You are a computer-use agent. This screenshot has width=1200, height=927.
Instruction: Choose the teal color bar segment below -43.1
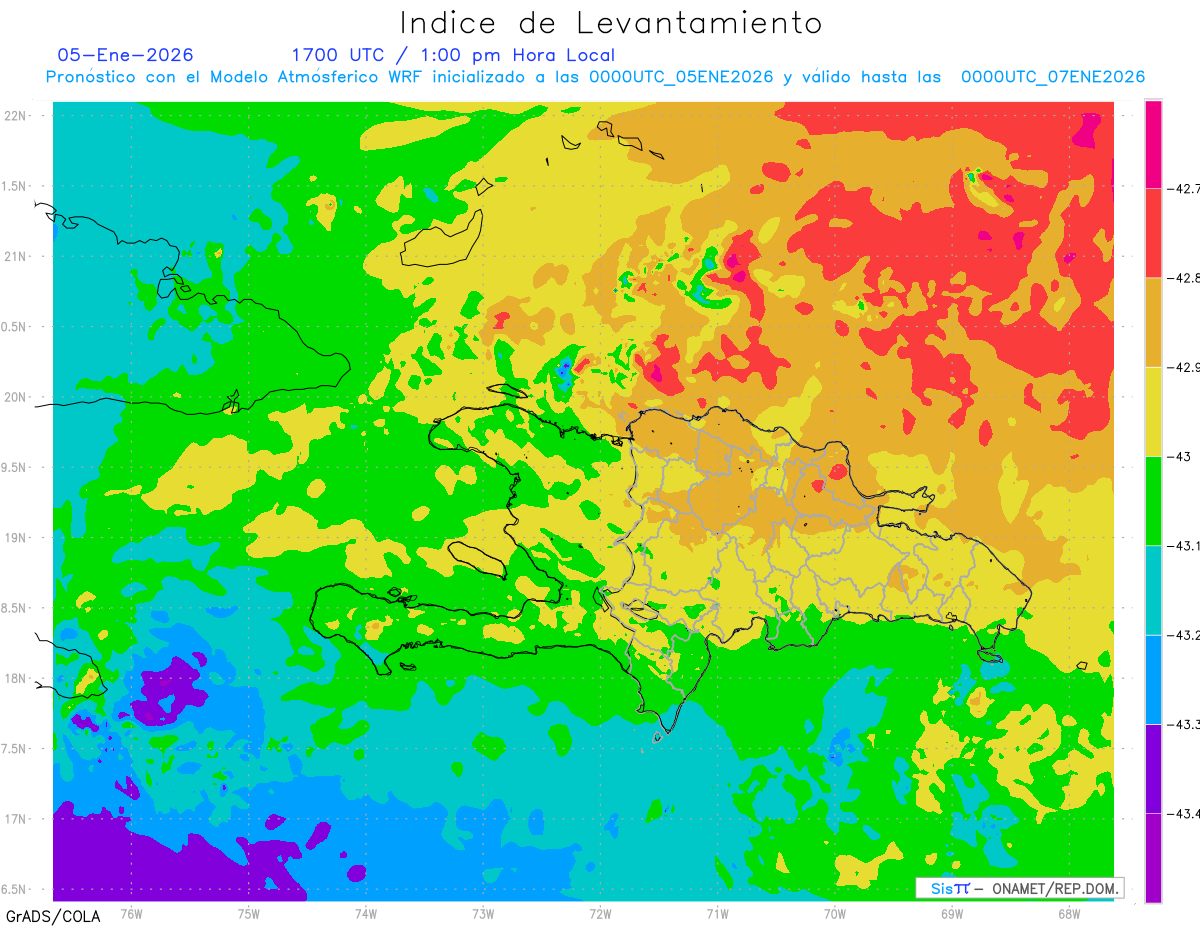pos(1153,590)
